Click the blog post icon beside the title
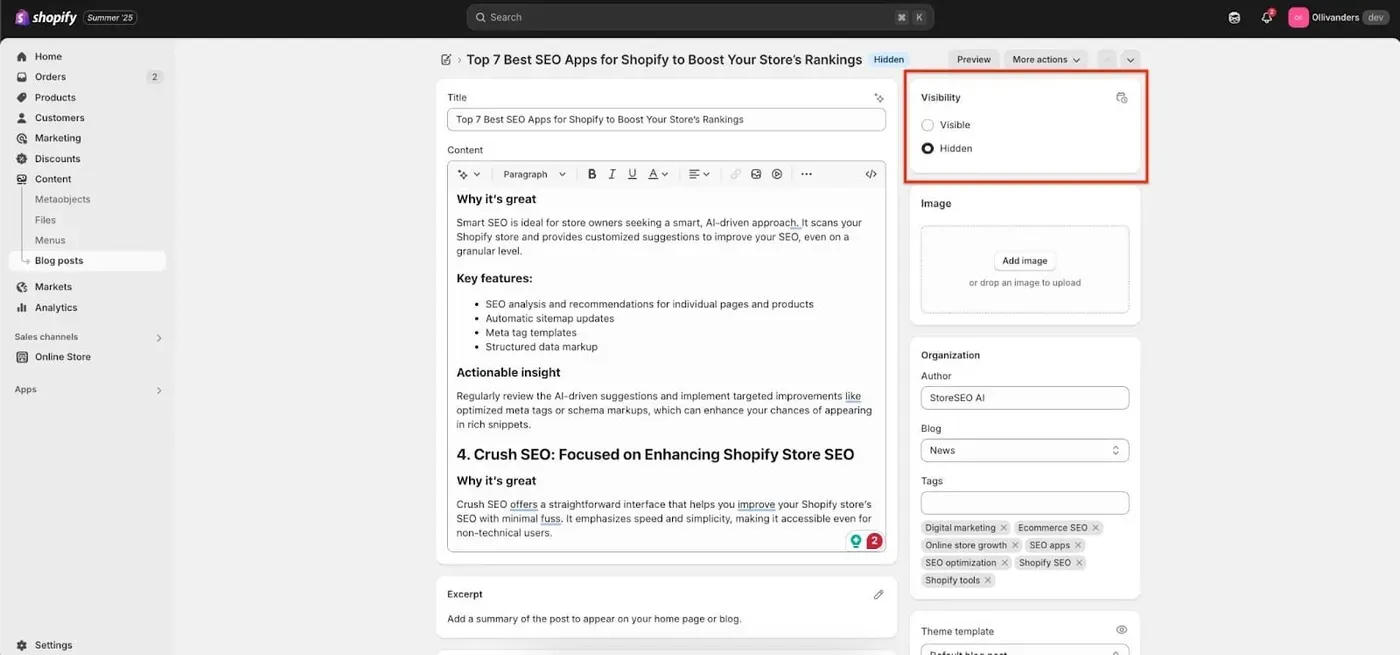1400x655 pixels. [x=446, y=60]
